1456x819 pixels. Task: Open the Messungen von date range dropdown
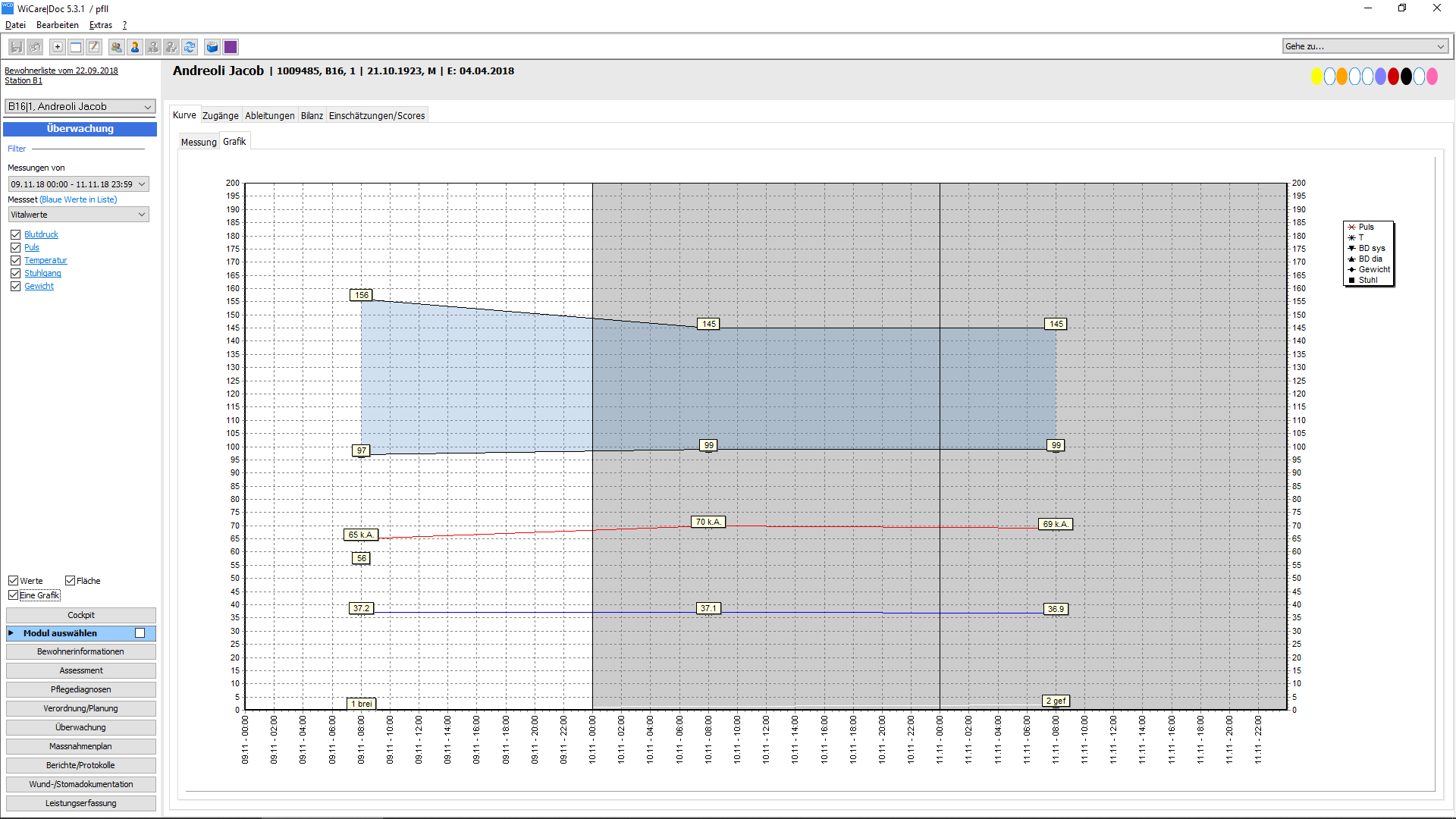(x=78, y=184)
